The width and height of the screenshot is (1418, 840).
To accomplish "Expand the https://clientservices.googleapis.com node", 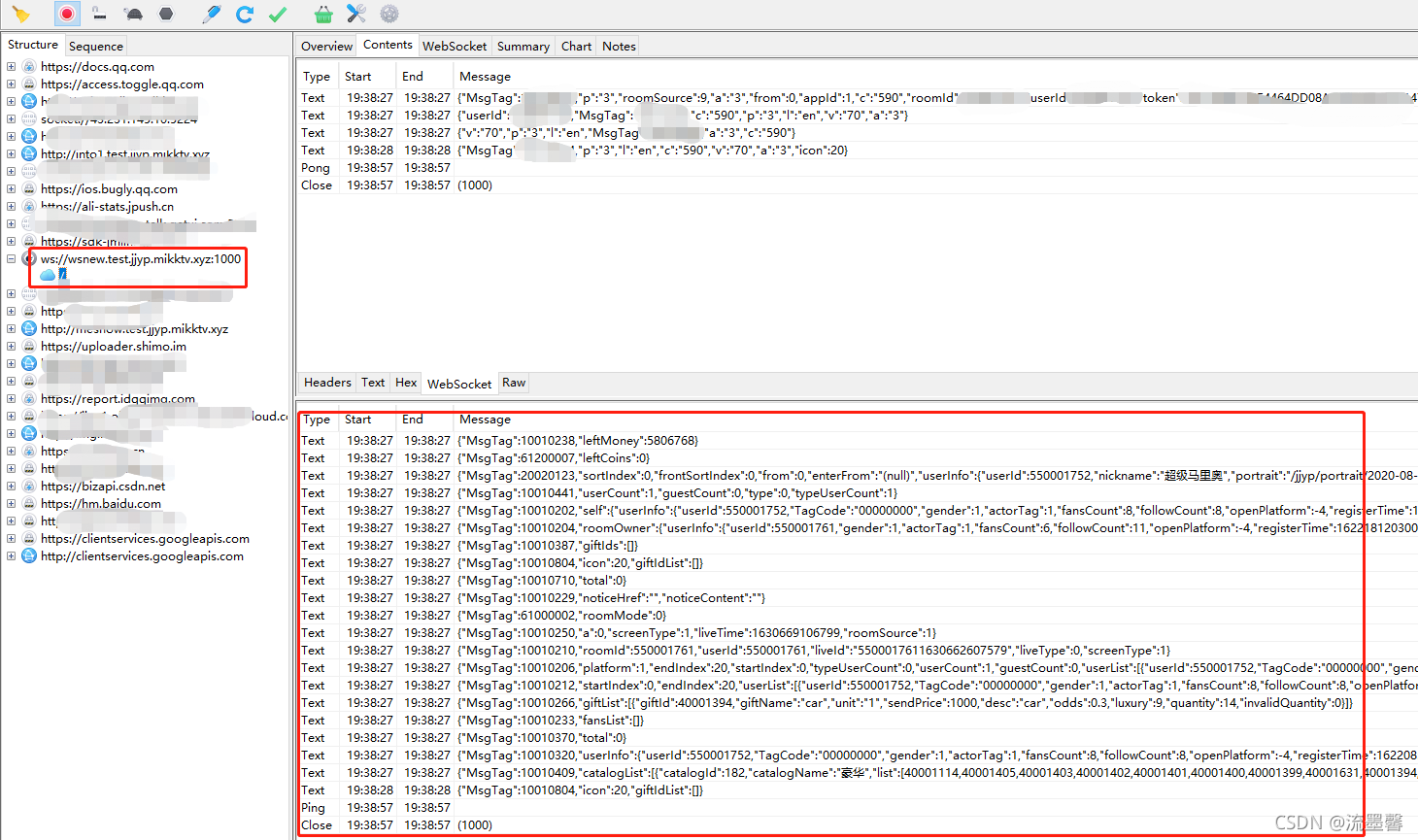I will click(11, 539).
